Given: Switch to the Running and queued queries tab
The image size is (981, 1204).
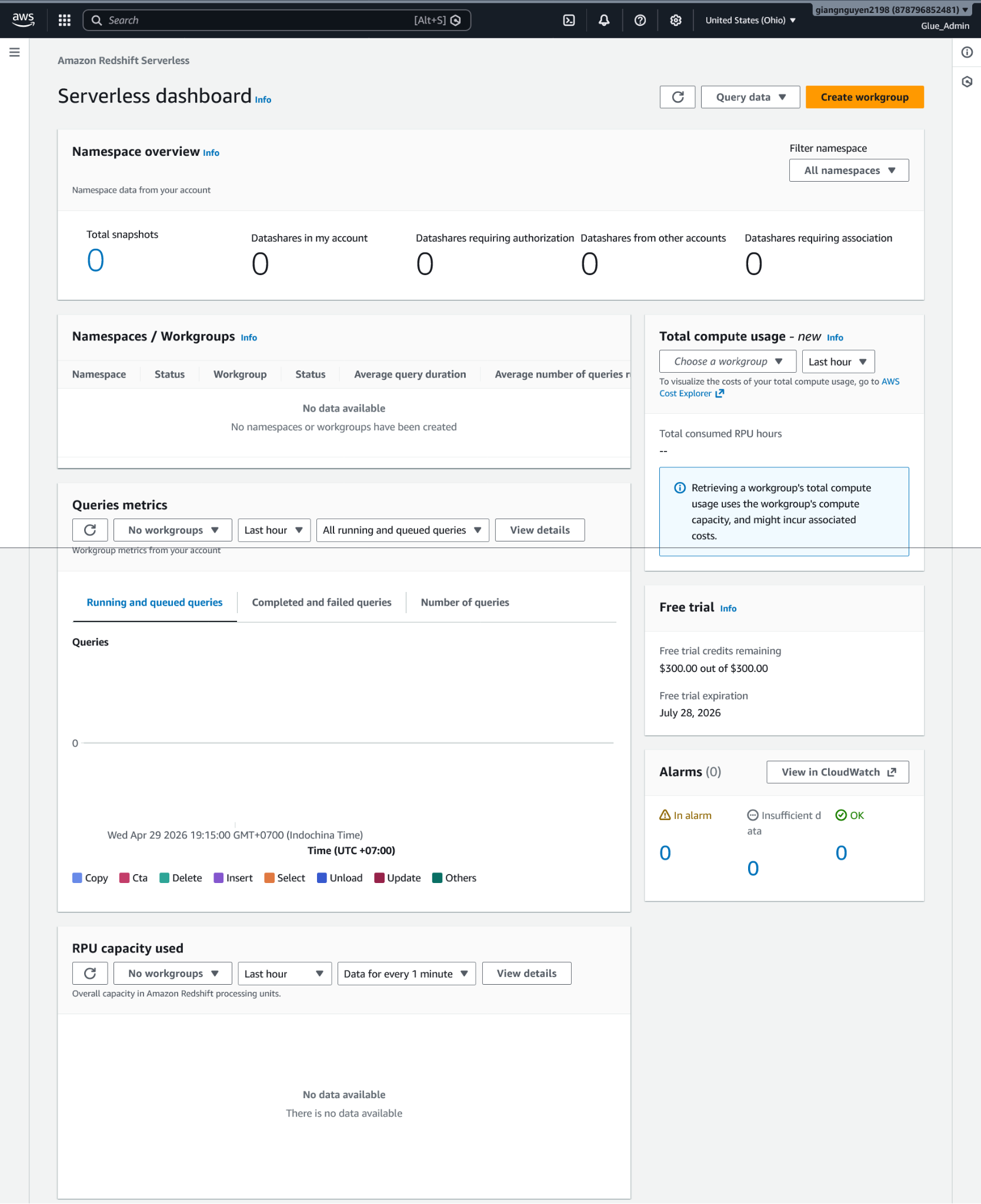Looking at the screenshot, I should (155, 602).
